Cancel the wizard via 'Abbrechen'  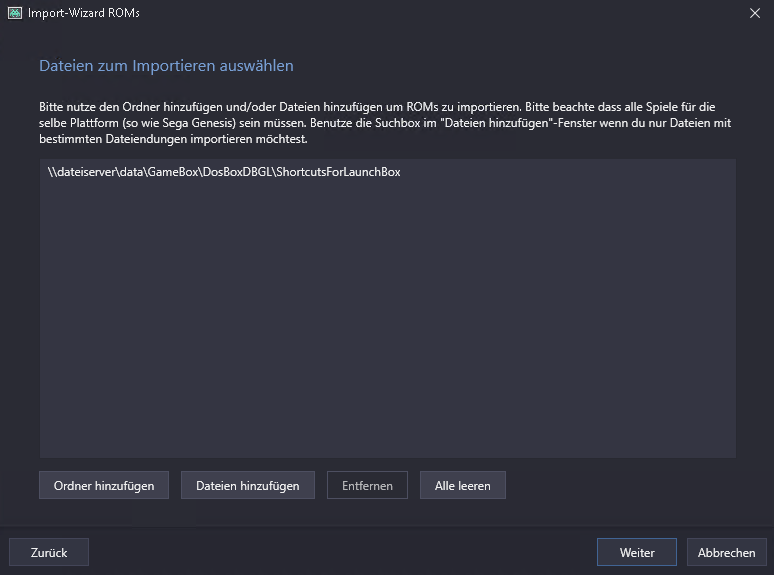click(x=726, y=552)
